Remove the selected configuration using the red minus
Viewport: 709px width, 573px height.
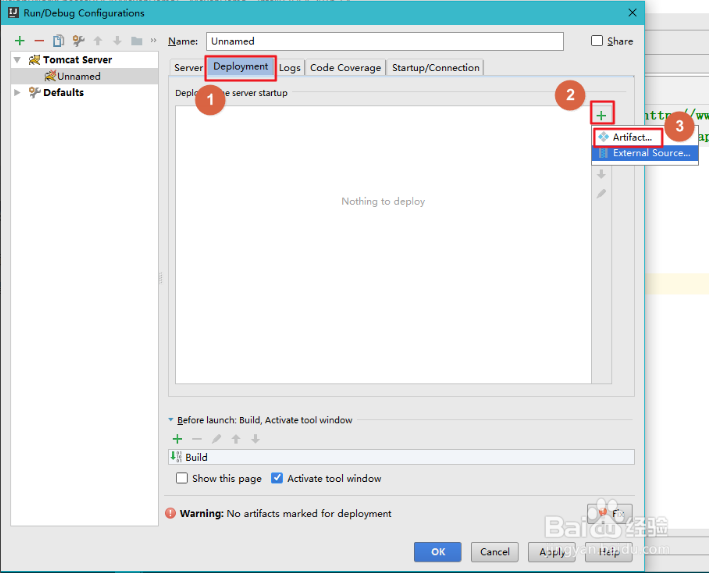[39, 41]
